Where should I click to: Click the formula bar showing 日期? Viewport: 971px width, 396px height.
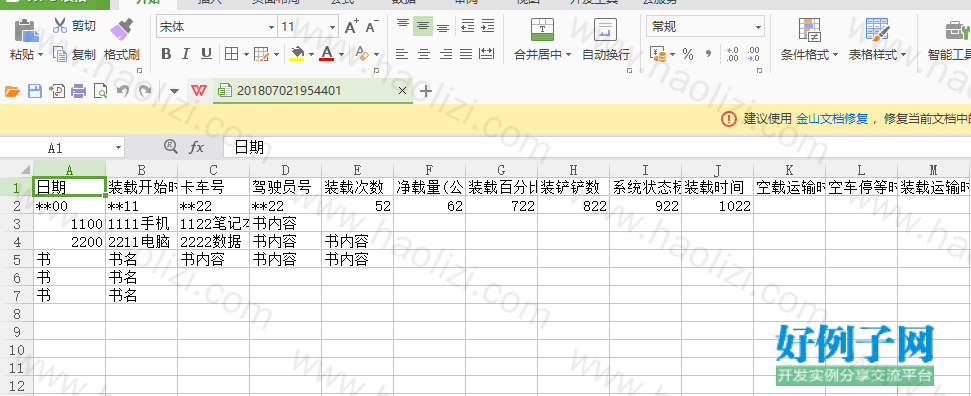(x=596, y=147)
